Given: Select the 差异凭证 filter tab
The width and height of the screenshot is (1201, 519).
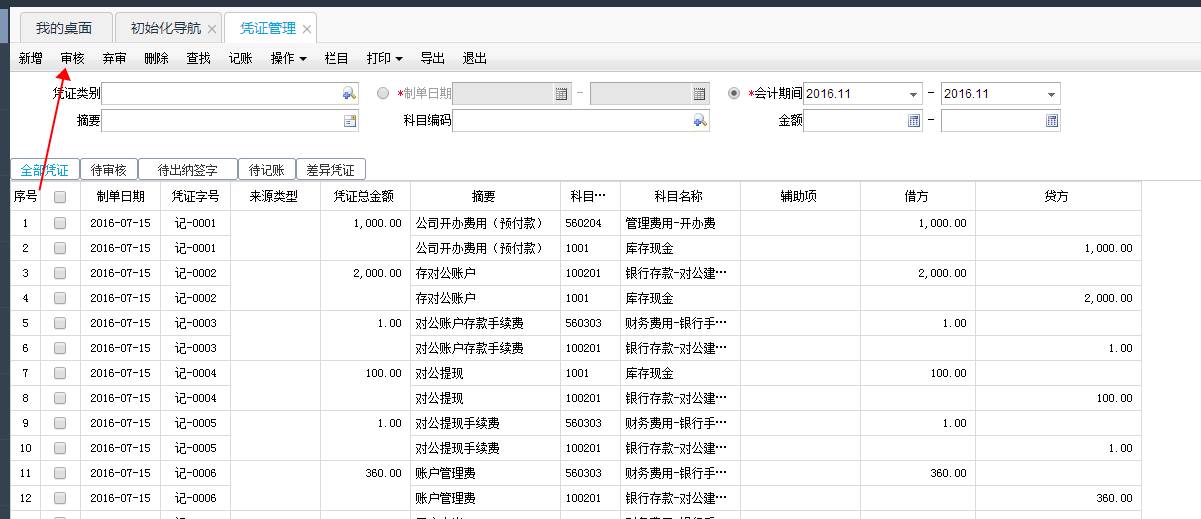Looking at the screenshot, I should point(331,170).
